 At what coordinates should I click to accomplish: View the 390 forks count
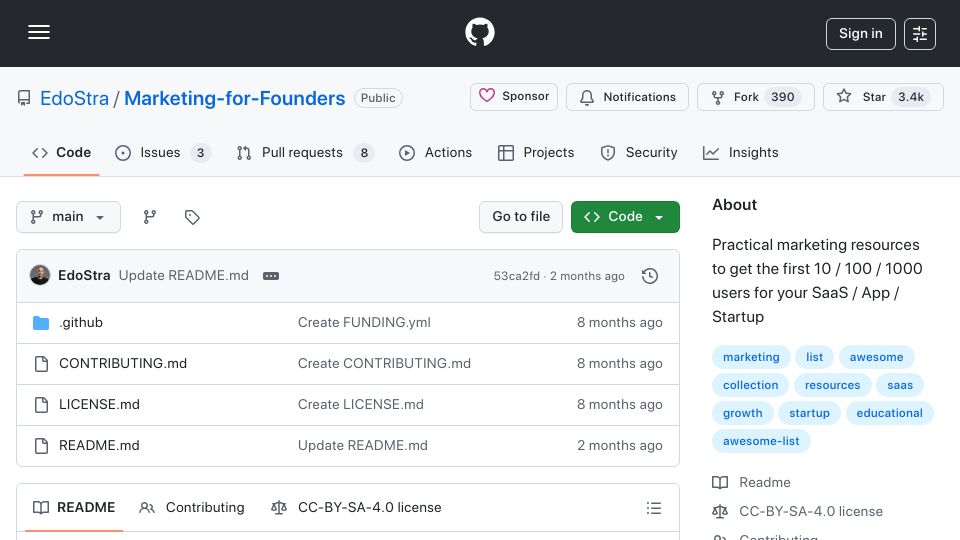click(782, 97)
